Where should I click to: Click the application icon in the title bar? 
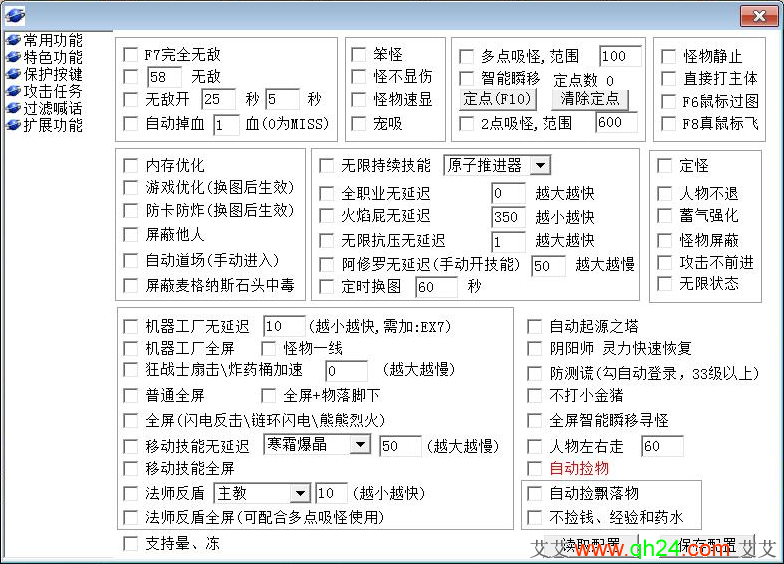coord(14,14)
